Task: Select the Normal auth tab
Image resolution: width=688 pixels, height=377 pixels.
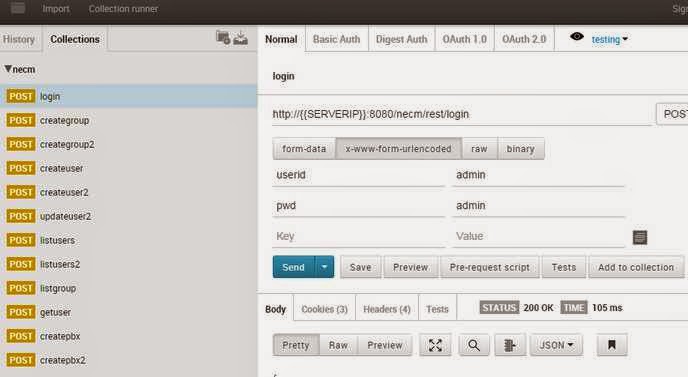Action: point(281,39)
